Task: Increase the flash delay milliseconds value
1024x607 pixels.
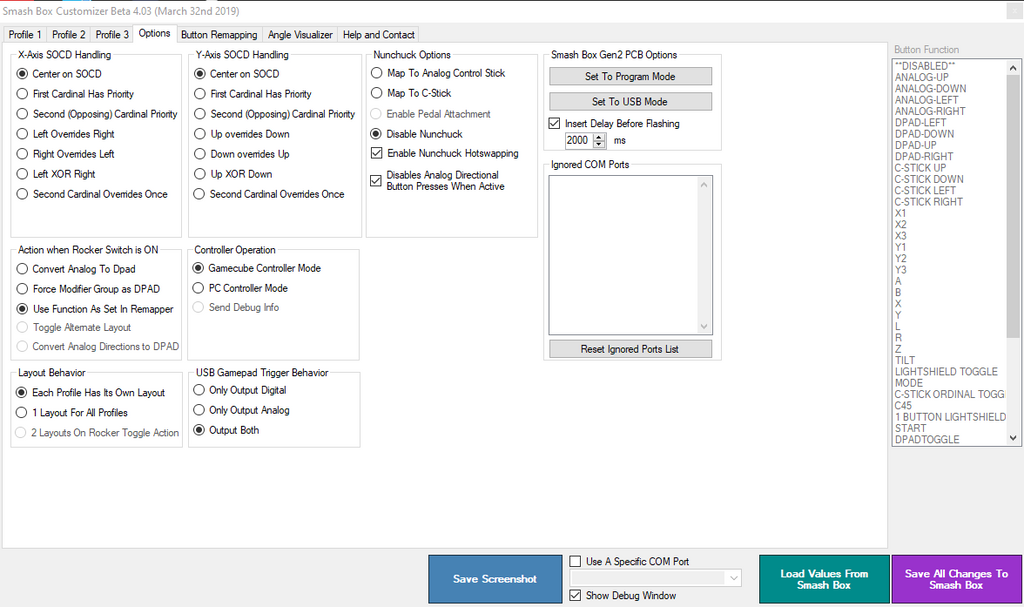Action: [x=600, y=138]
